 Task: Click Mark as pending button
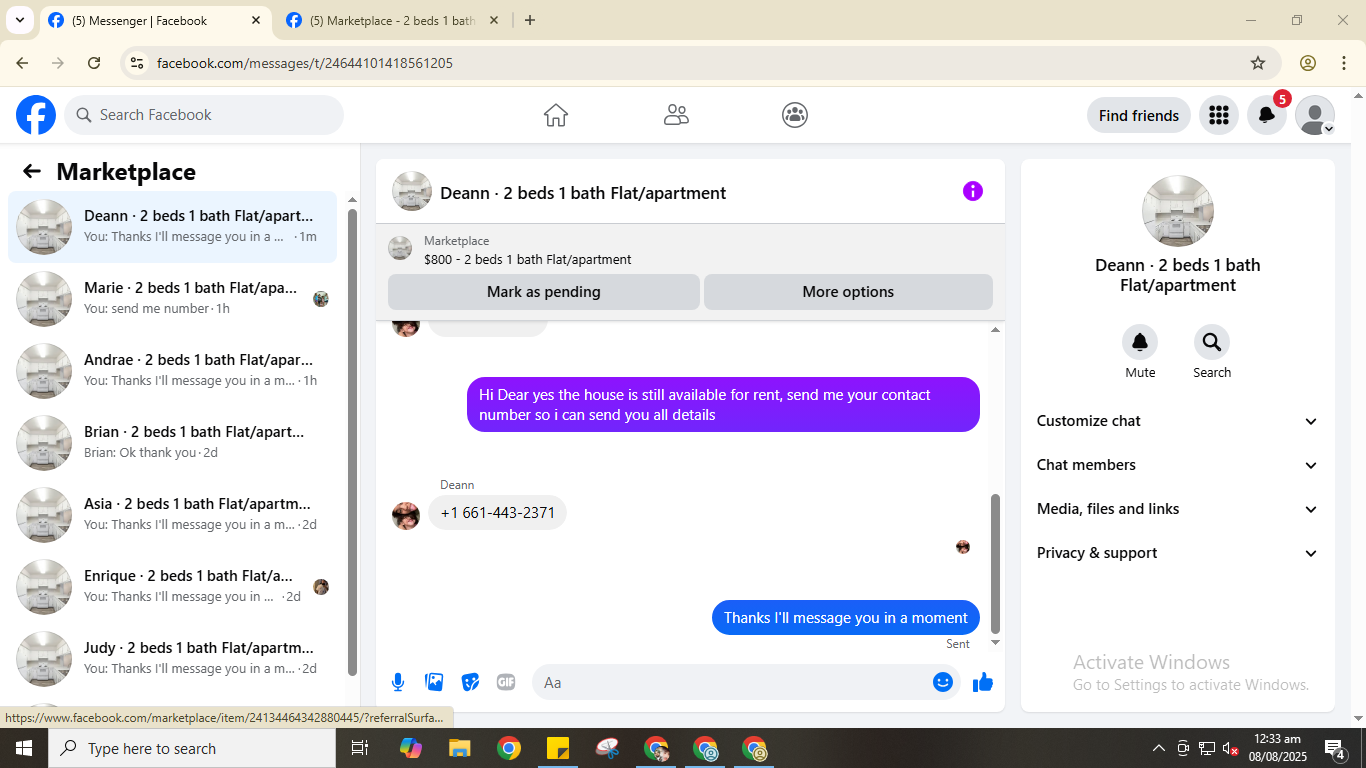(544, 292)
